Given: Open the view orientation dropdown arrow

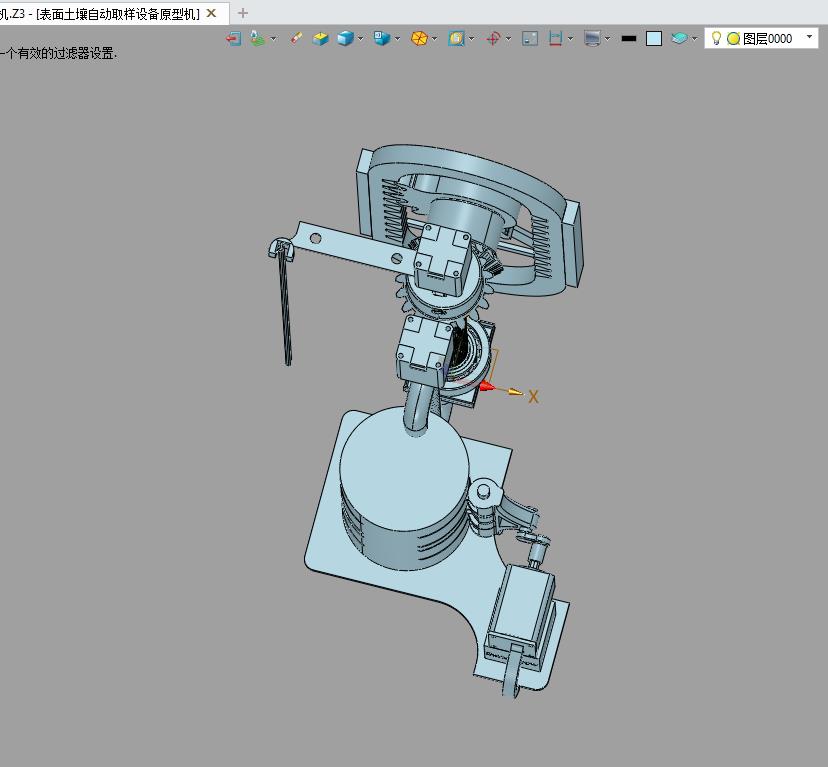Looking at the screenshot, I should (398, 39).
